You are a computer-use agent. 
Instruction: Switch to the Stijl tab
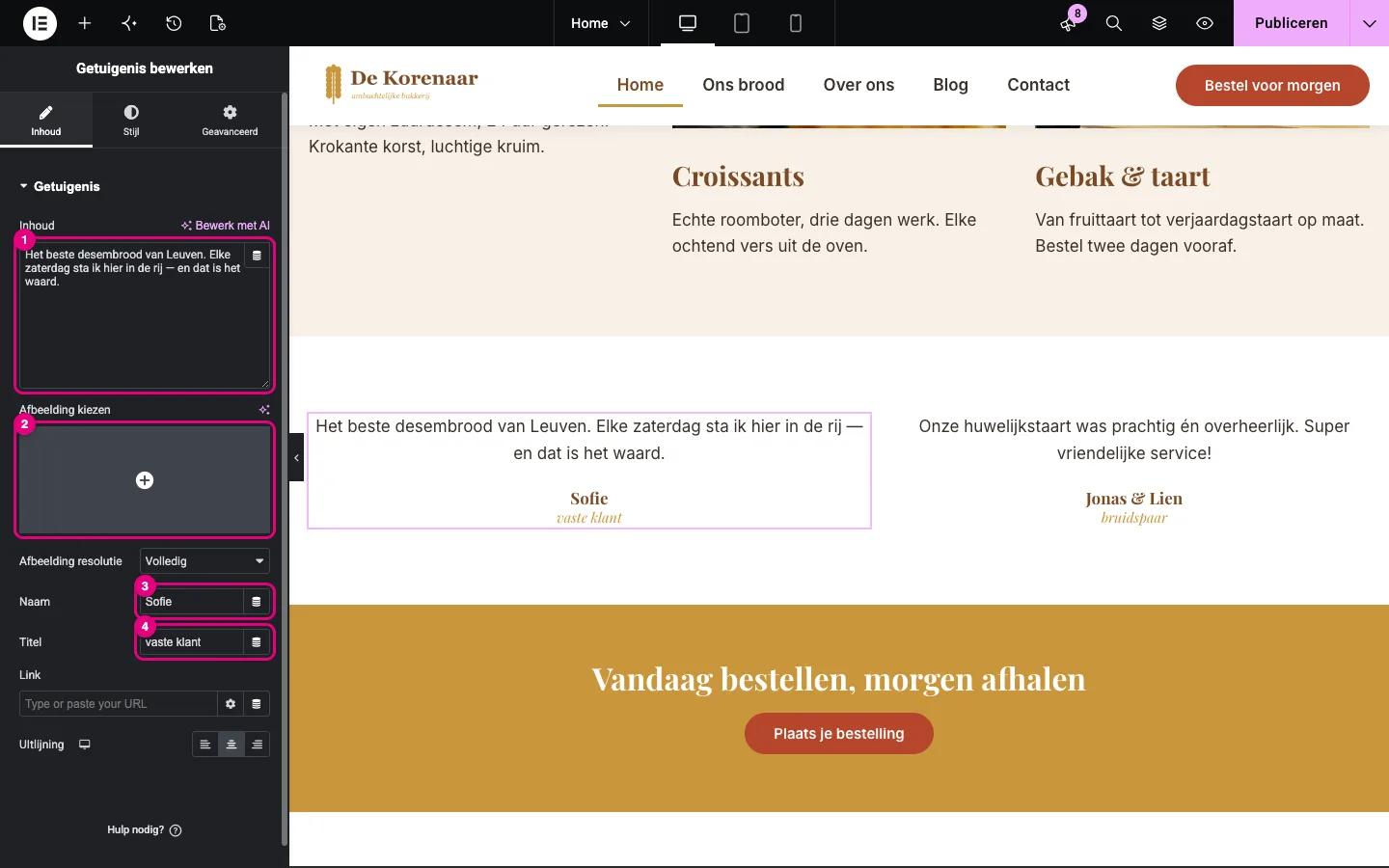pos(131,120)
